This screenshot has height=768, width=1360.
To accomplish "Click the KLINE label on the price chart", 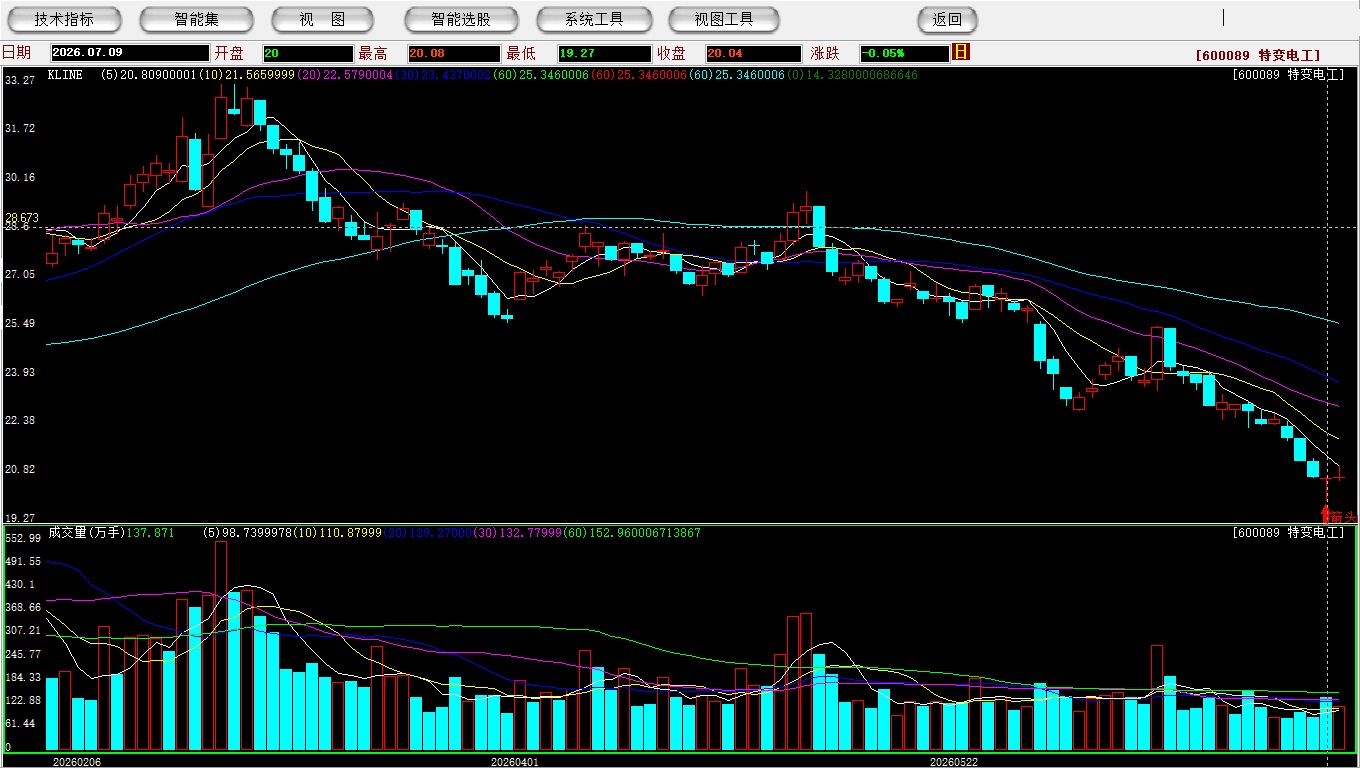I will pyautogui.click(x=65, y=75).
